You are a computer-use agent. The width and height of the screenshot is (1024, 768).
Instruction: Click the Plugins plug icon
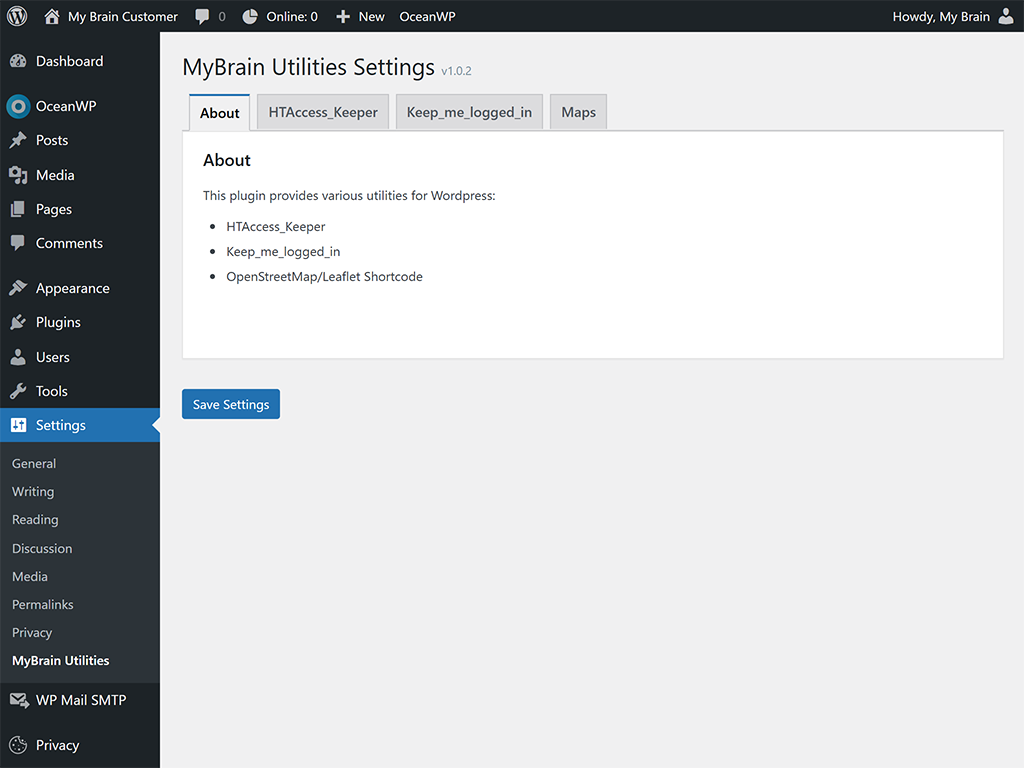coord(18,322)
